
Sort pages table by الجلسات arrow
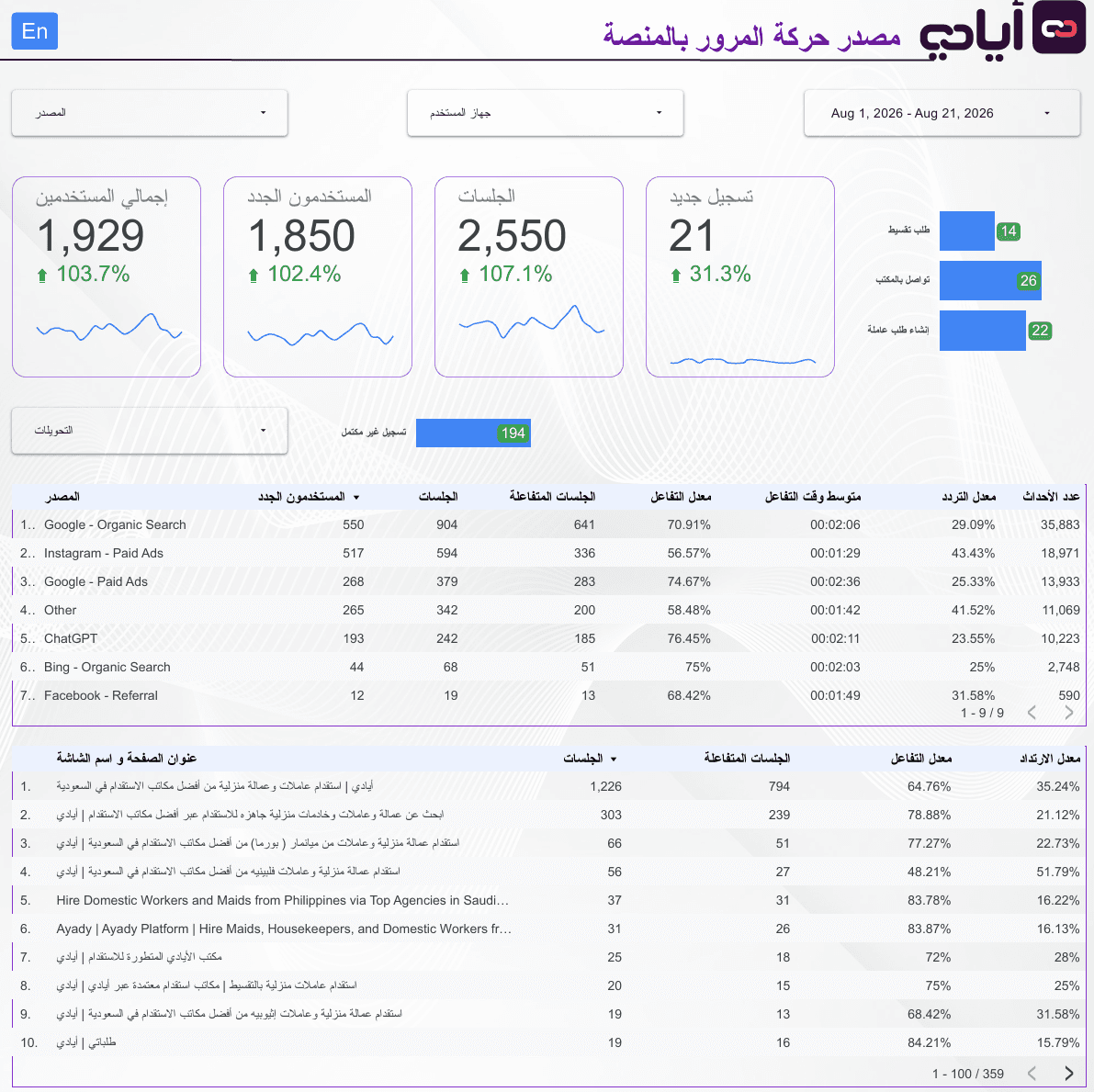tap(614, 759)
